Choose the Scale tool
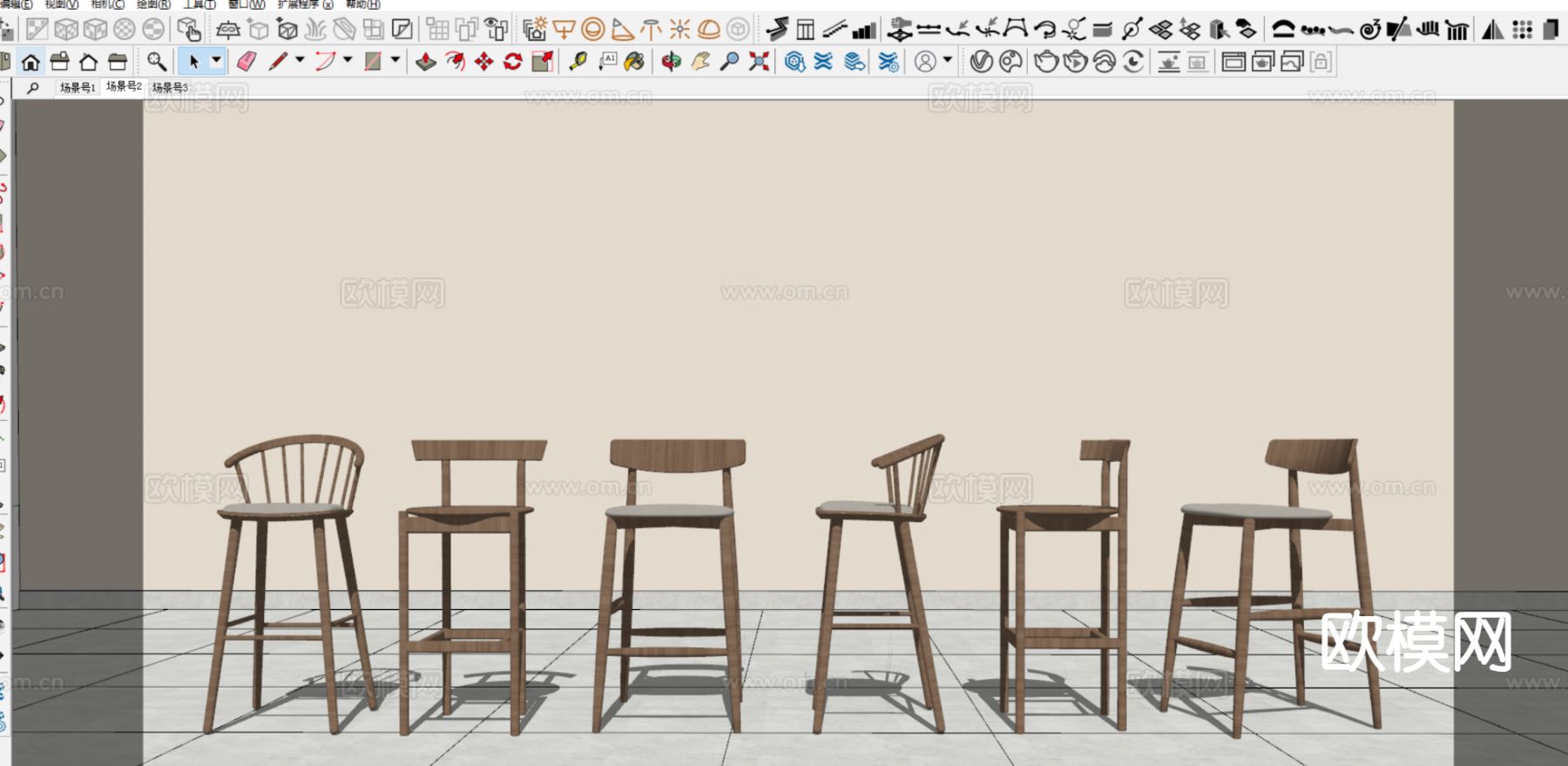The image size is (1568, 766). coord(543,62)
